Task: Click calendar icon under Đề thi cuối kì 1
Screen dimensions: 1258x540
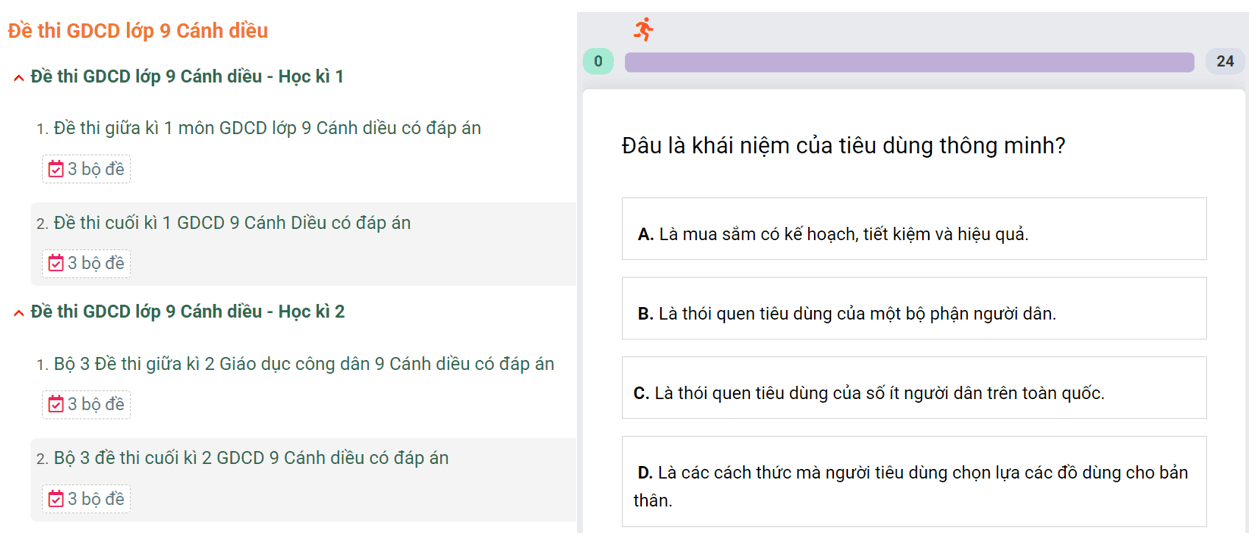Action: click(56, 263)
